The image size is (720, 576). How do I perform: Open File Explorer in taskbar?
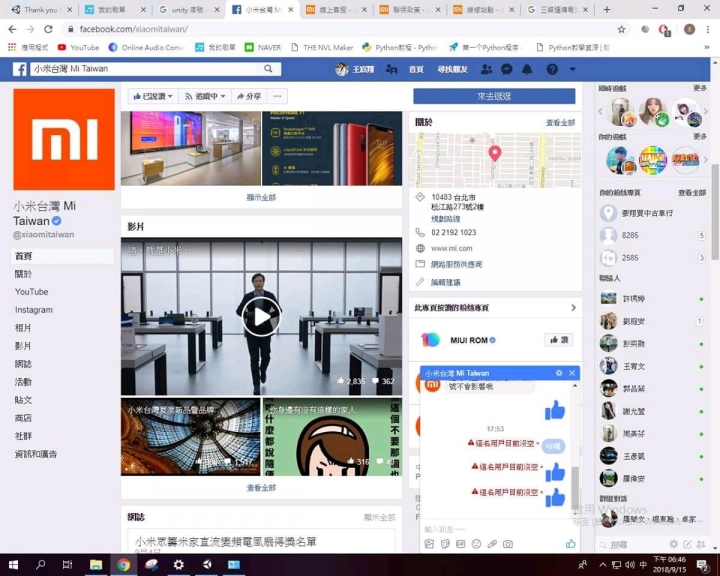click(96, 565)
